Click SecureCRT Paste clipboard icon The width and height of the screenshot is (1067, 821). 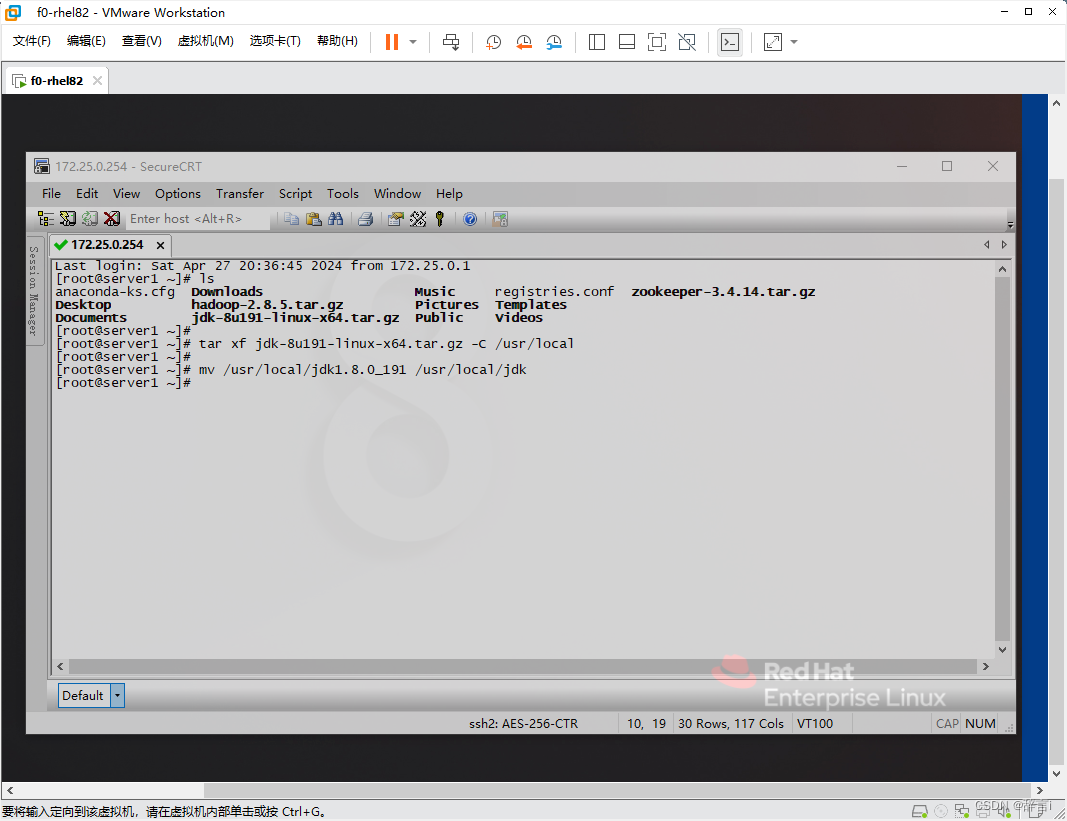click(314, 219)
